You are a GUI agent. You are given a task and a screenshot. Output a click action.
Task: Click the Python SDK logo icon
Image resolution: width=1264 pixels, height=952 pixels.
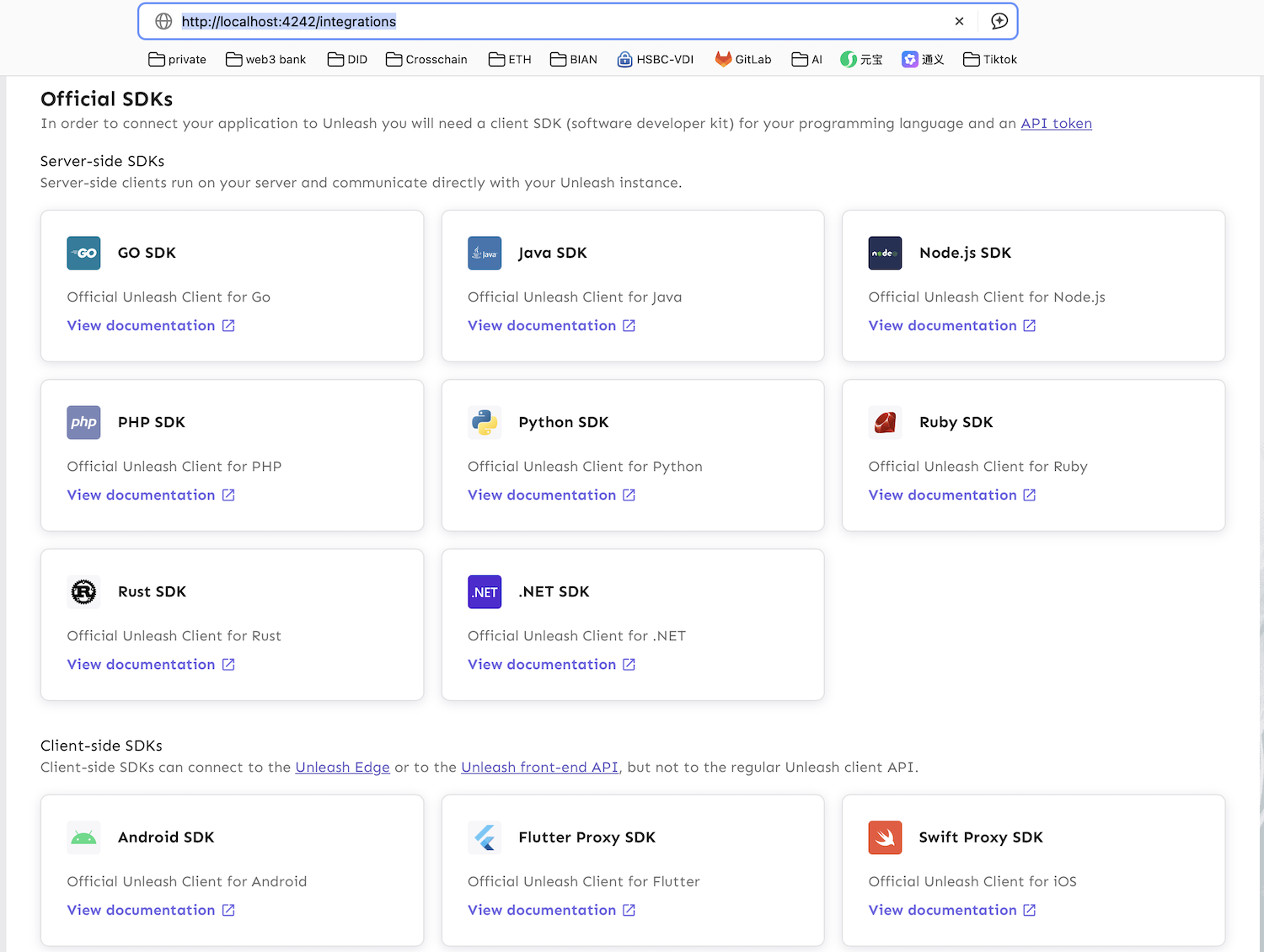pos(485,422)
